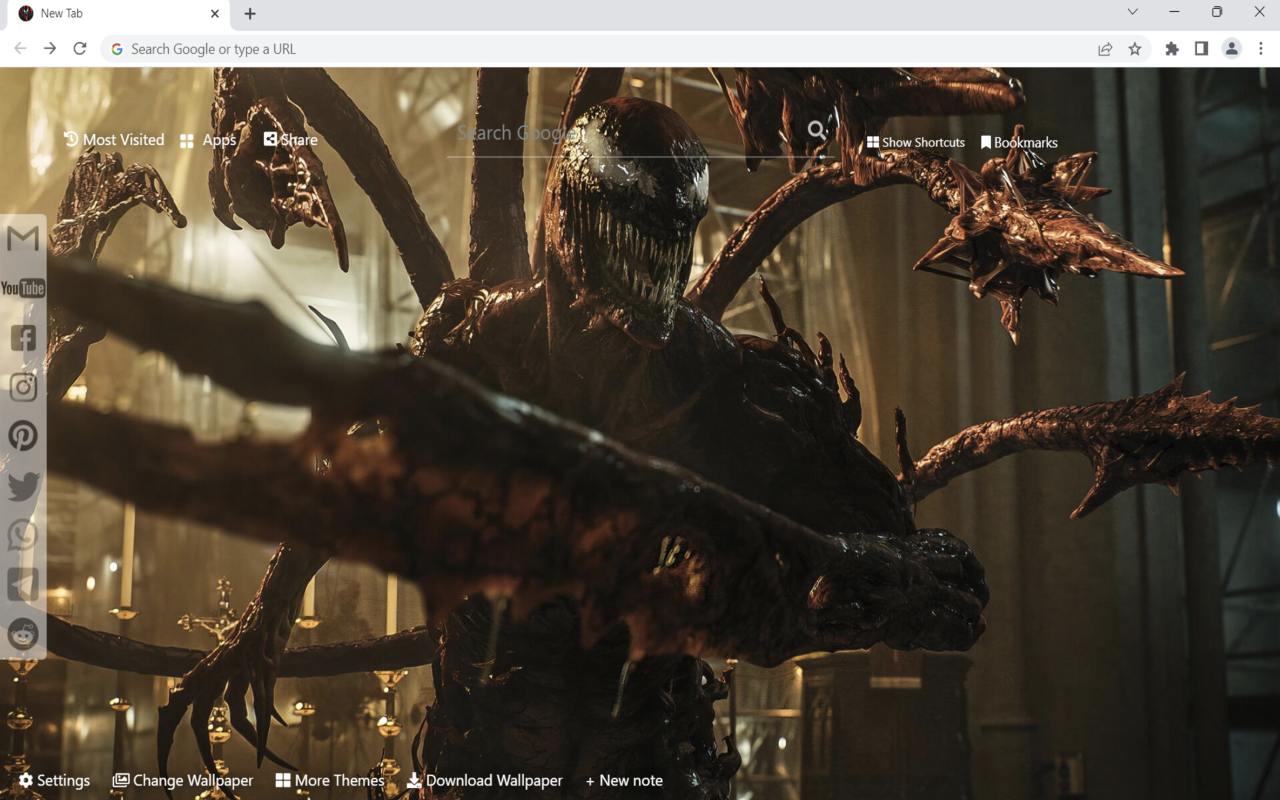
Task: Toggle the browser side panel
Action: (x=1201, y=48)
